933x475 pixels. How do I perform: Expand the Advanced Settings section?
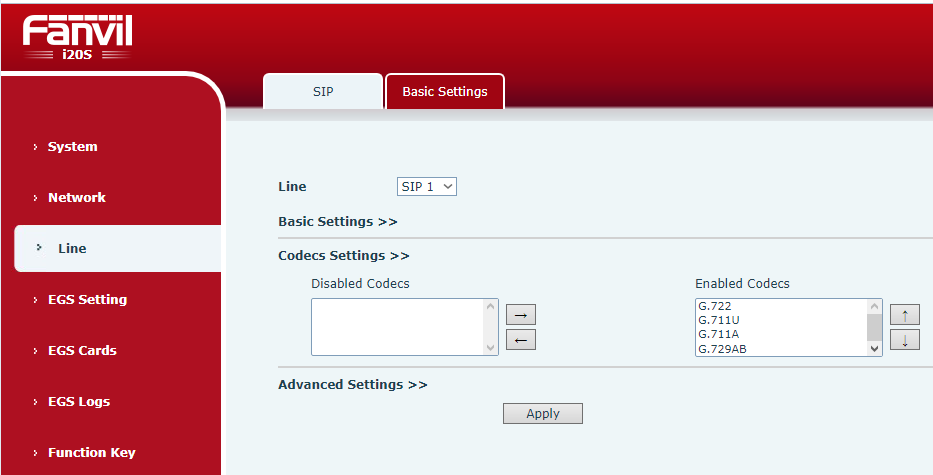pyautogui.click(x=352, y=385)
